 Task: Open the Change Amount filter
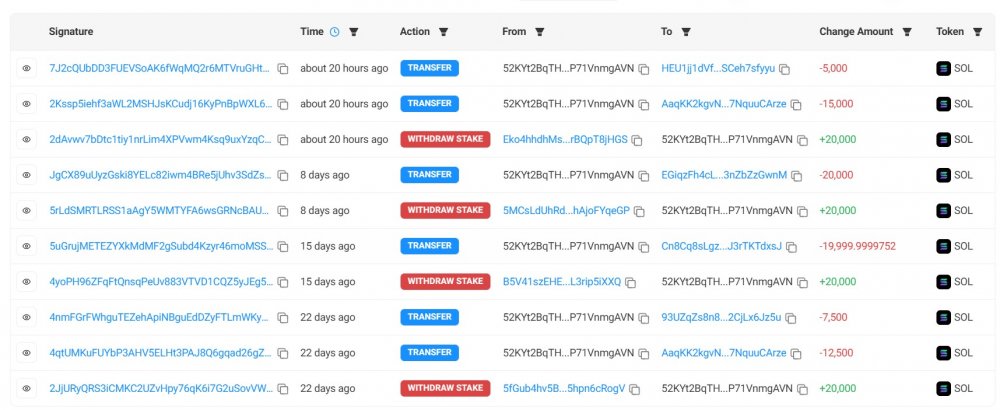[x=907, y=32]
